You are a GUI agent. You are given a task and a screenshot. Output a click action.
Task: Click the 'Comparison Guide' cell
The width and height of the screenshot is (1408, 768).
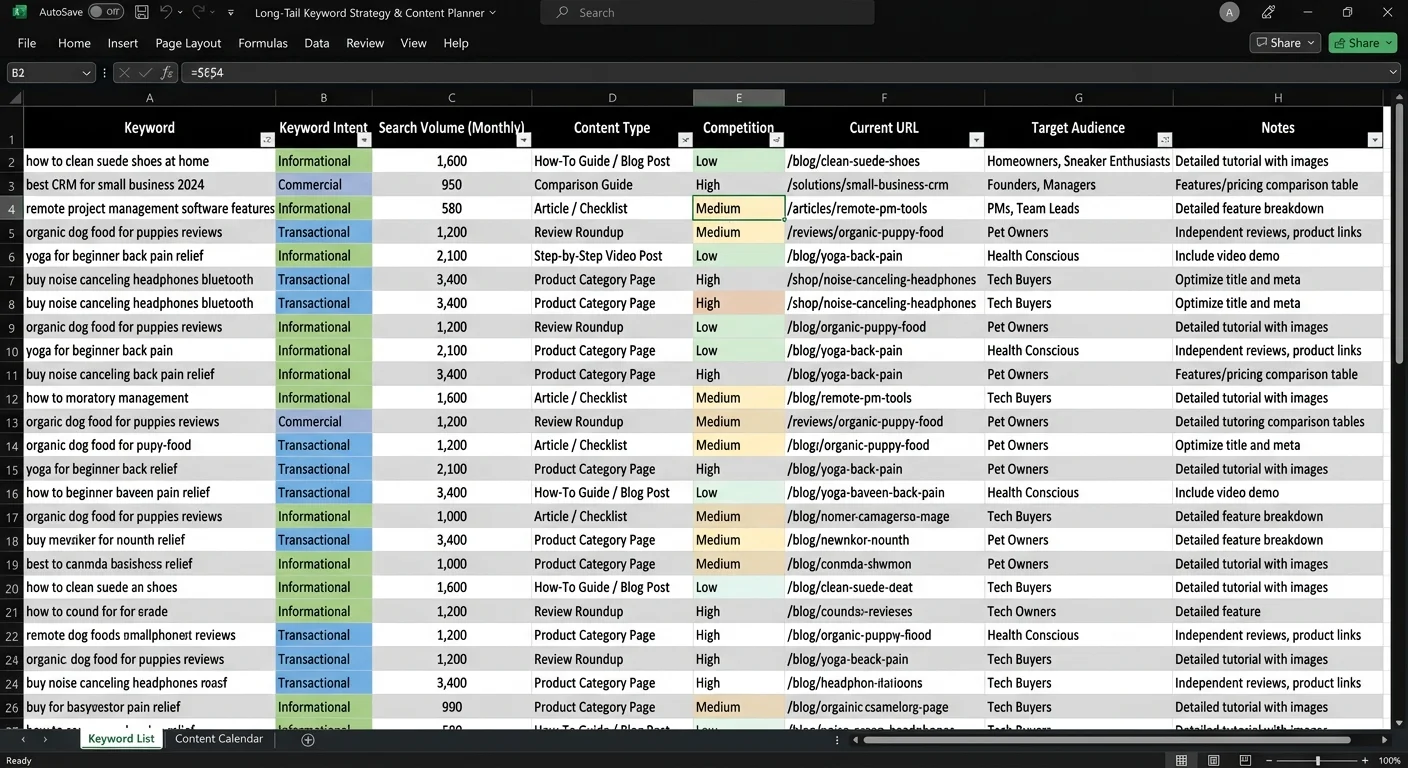[612, 185]
